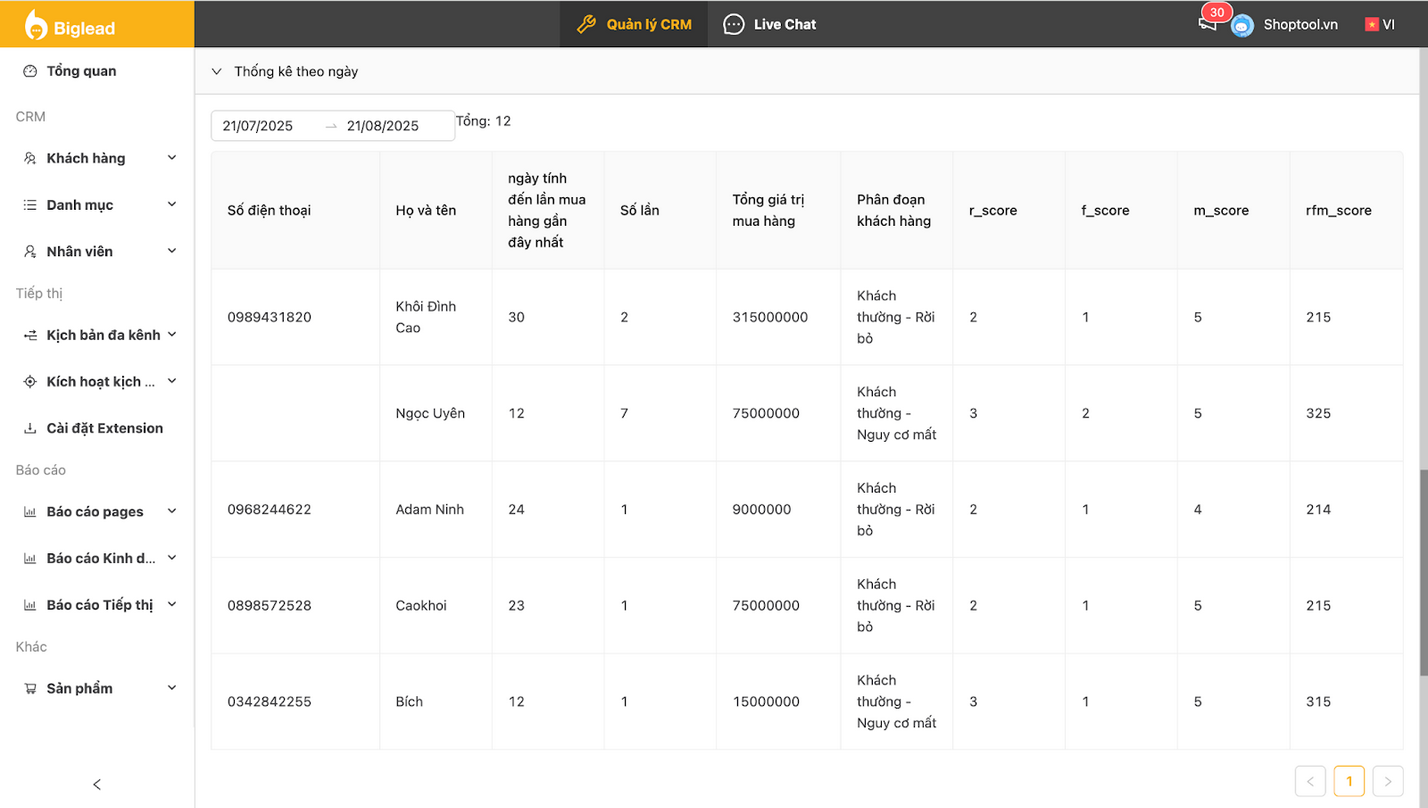The width and height of the screenshot is (1428, 808).
Task: Click the Danh mục list icon
Action: pyautogui.click(x=30, y=205)
